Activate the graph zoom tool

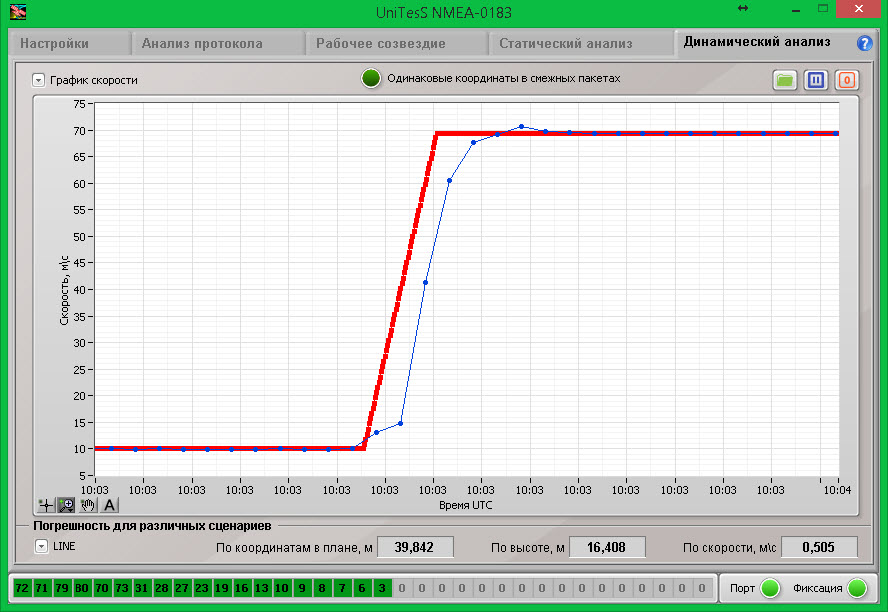pos(66,505)
